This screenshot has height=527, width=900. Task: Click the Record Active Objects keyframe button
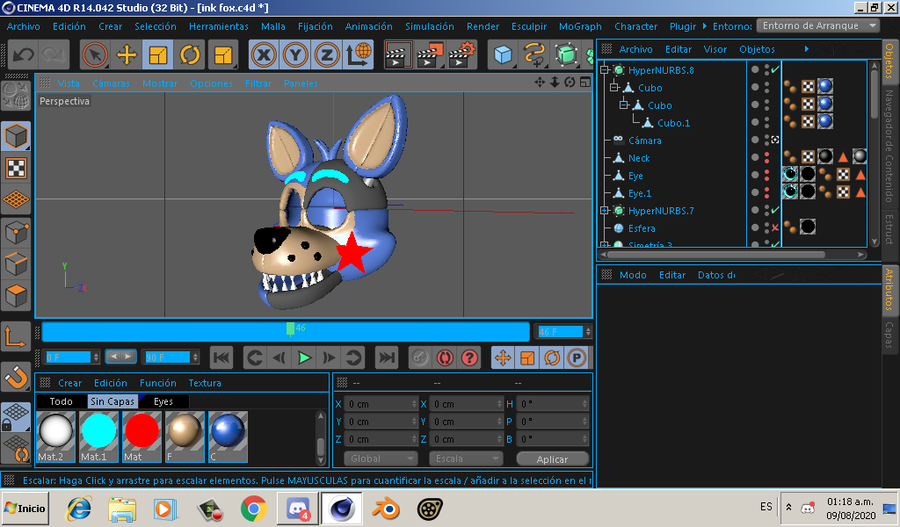coord(420,358)
